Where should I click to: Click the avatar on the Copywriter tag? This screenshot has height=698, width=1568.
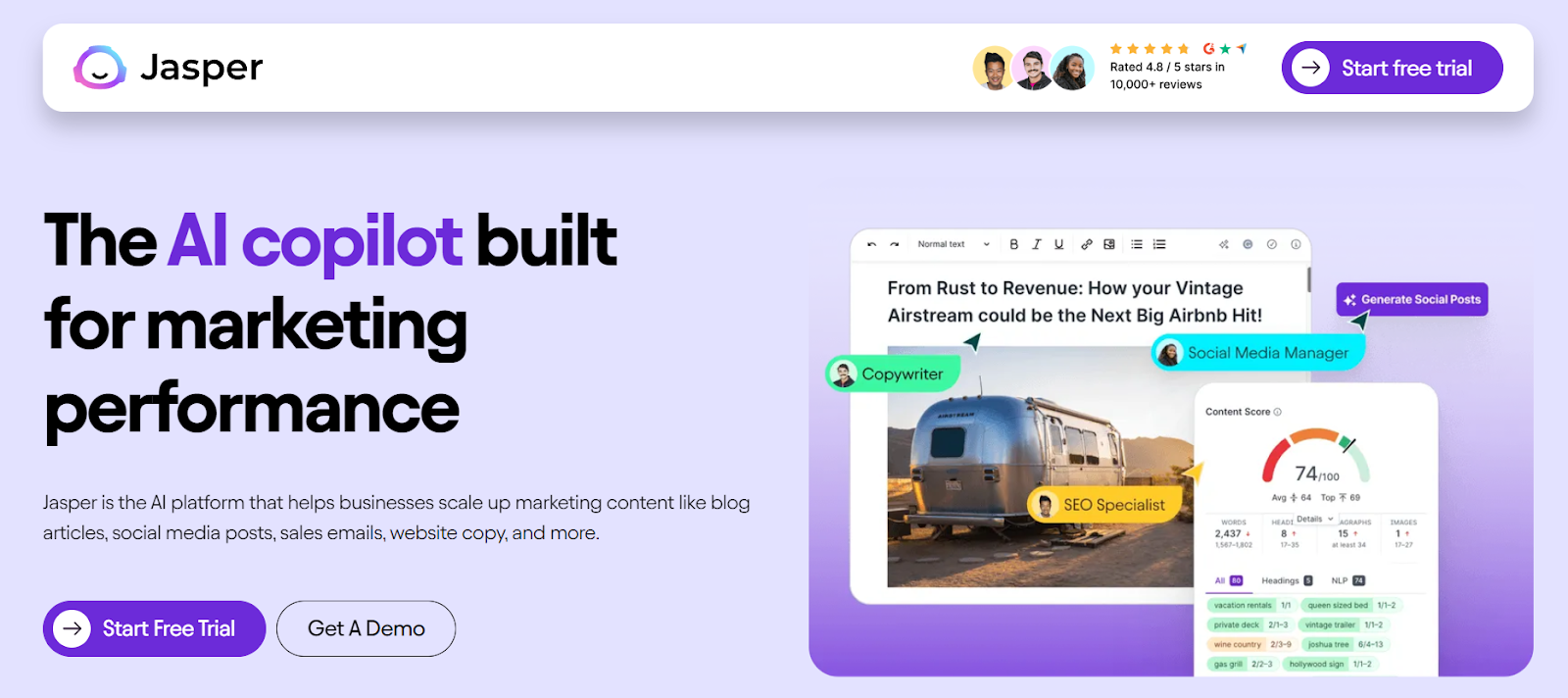843,374
